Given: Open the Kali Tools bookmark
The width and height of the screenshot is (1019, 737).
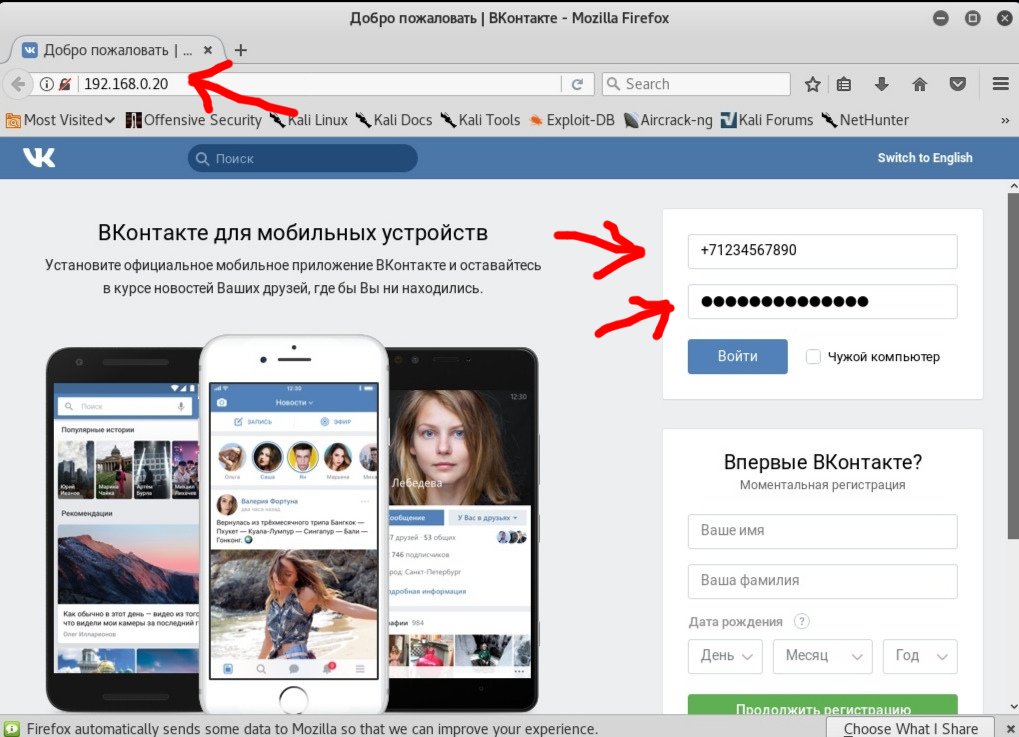Looking at the screenshot, I should (x=480, y=120).
